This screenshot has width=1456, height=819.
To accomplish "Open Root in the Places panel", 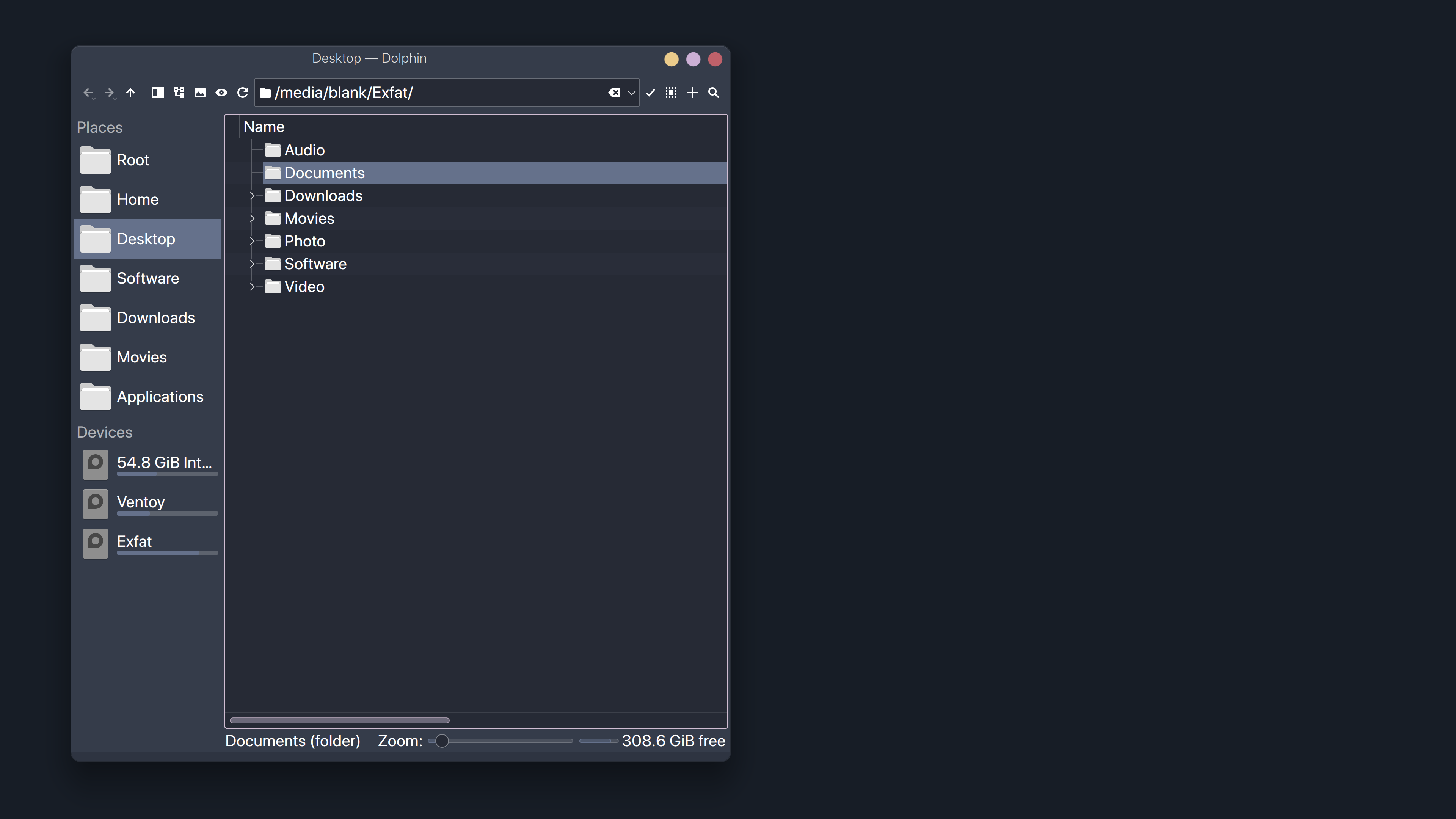I will coord(148,160).
